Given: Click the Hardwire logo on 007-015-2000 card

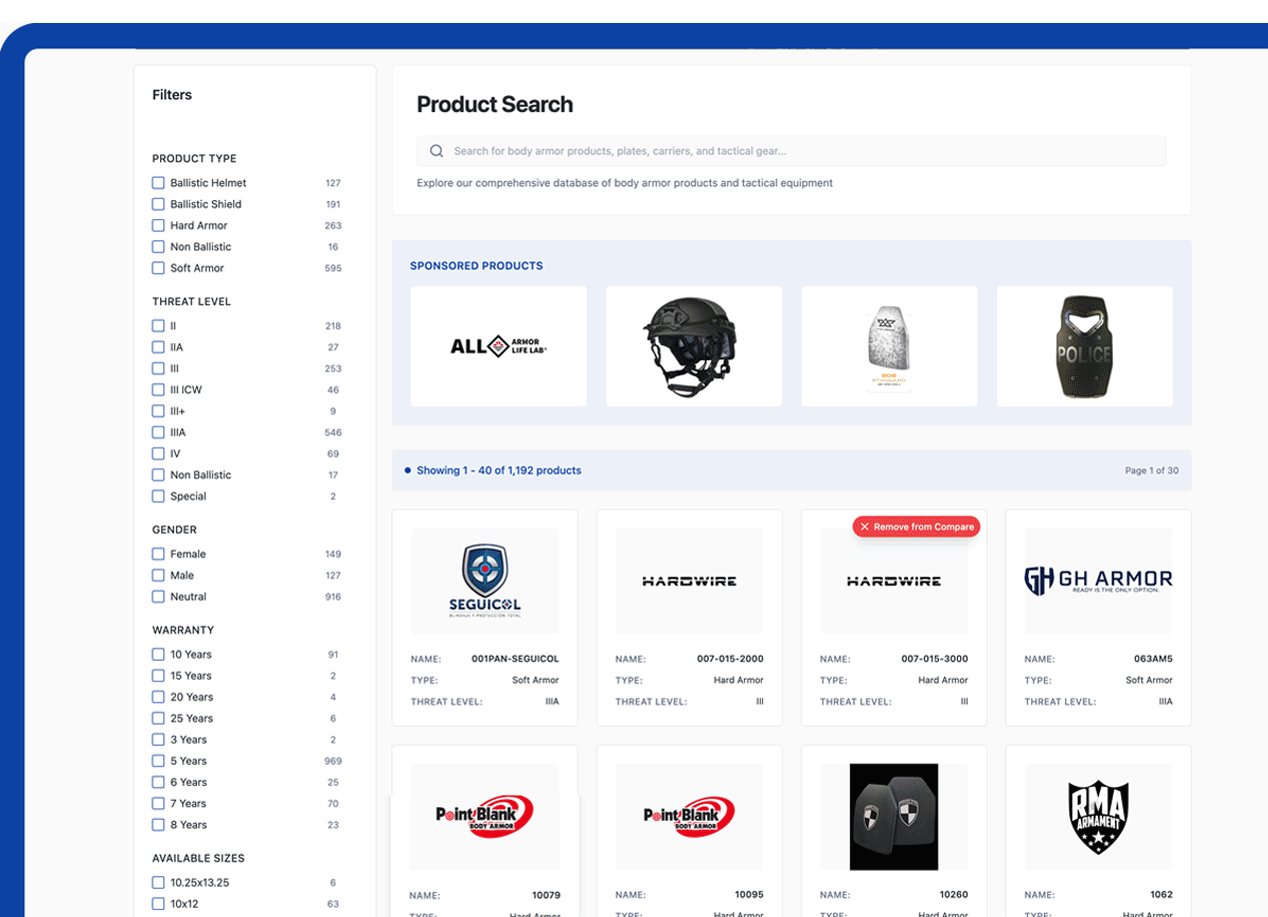Looking at the screenshot, I should click(689, 580).
